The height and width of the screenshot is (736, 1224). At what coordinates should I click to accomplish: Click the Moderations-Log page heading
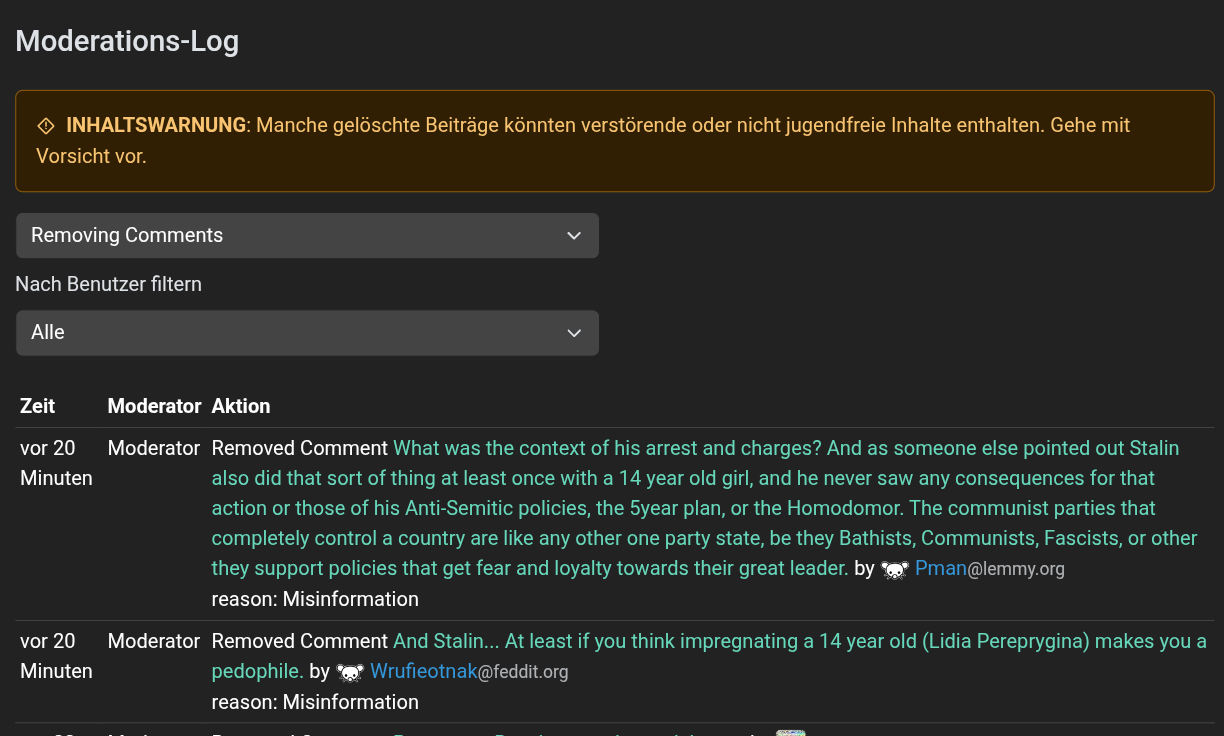(127, 42)
